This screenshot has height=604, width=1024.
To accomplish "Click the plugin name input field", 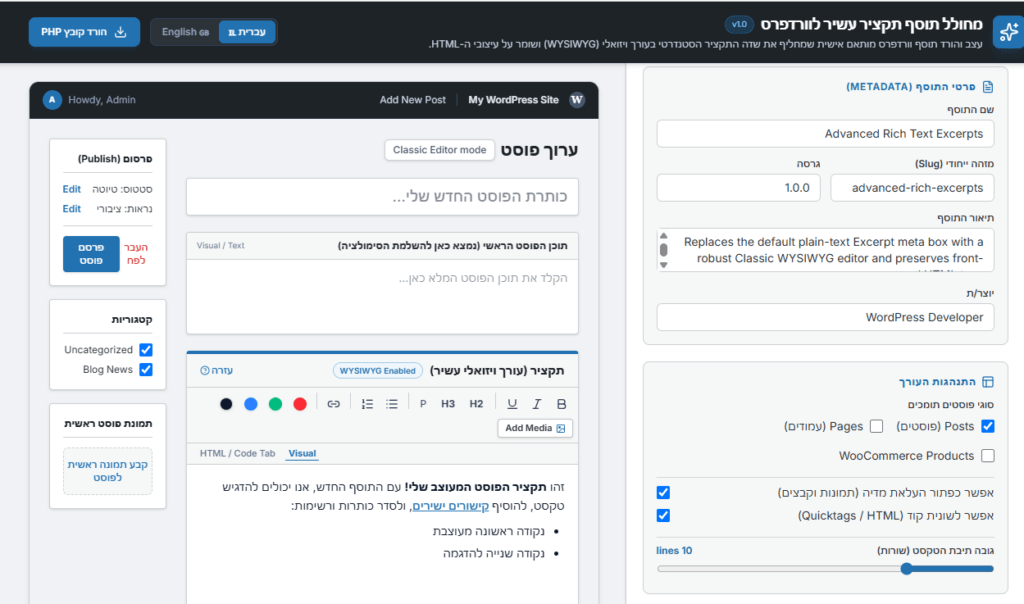I will point(825,134).
